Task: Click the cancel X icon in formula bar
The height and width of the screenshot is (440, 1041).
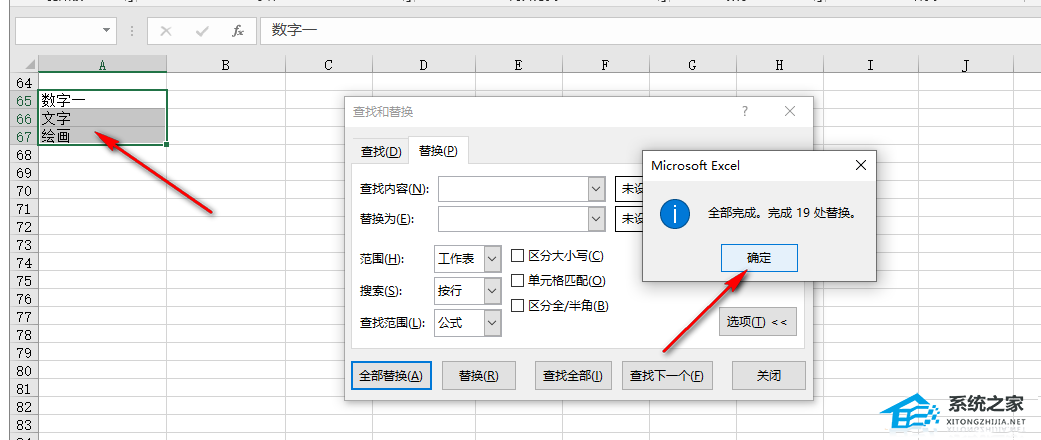Action: (x=166, y=31)
